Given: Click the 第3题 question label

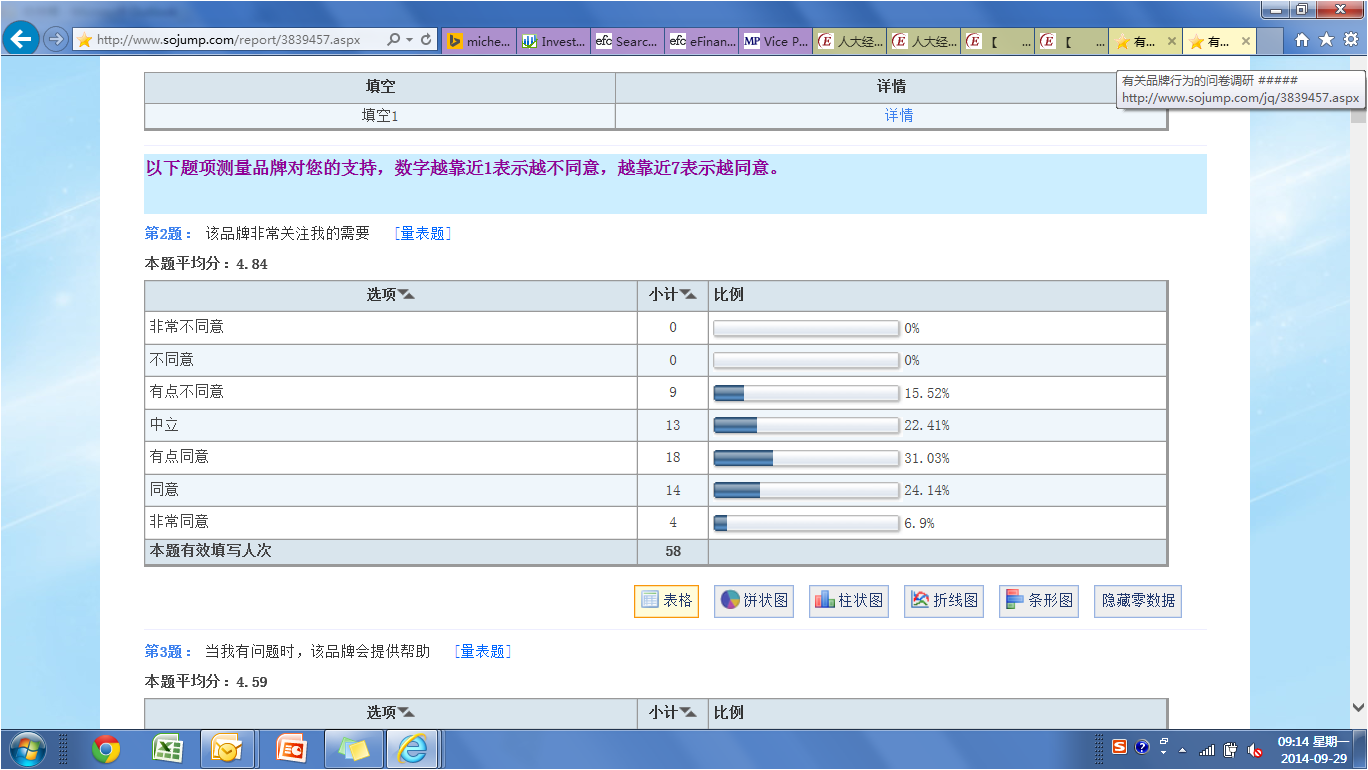Looking at the screenshot, I should pos(169,651).
